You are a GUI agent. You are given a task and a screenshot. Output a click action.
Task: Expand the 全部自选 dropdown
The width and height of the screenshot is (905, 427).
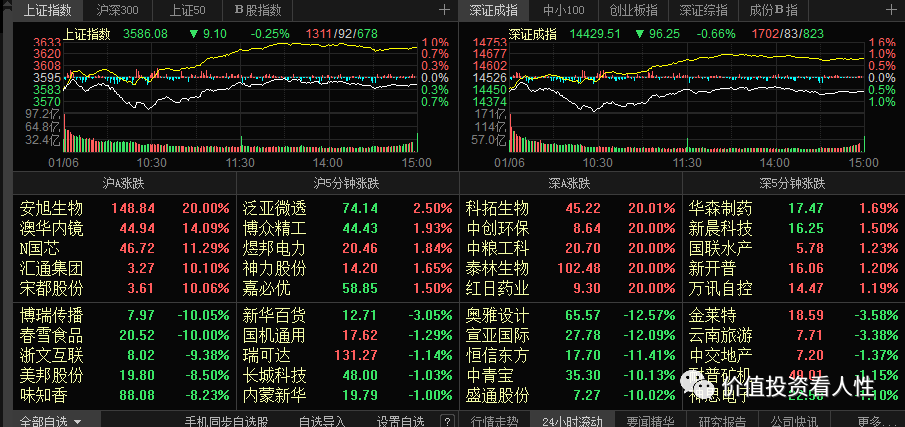tap(50, 421)
